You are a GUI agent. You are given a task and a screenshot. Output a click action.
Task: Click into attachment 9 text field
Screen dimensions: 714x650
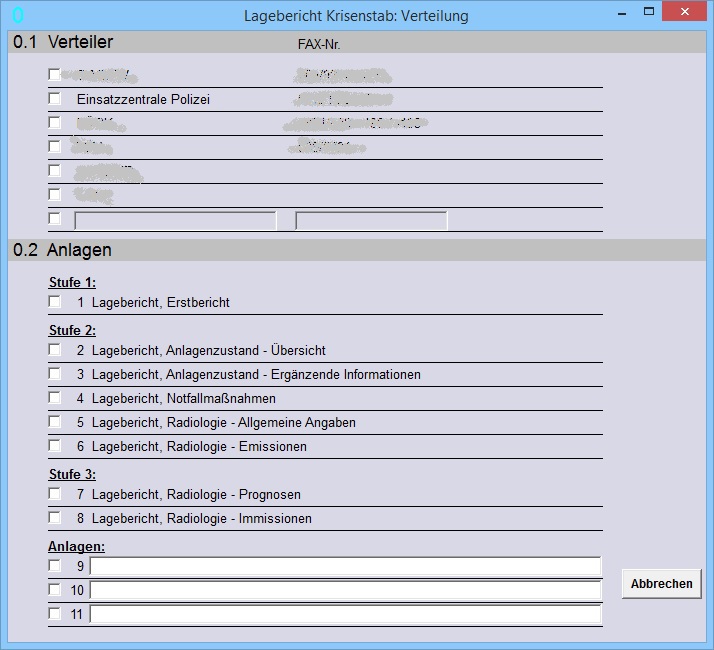point(345,566)
